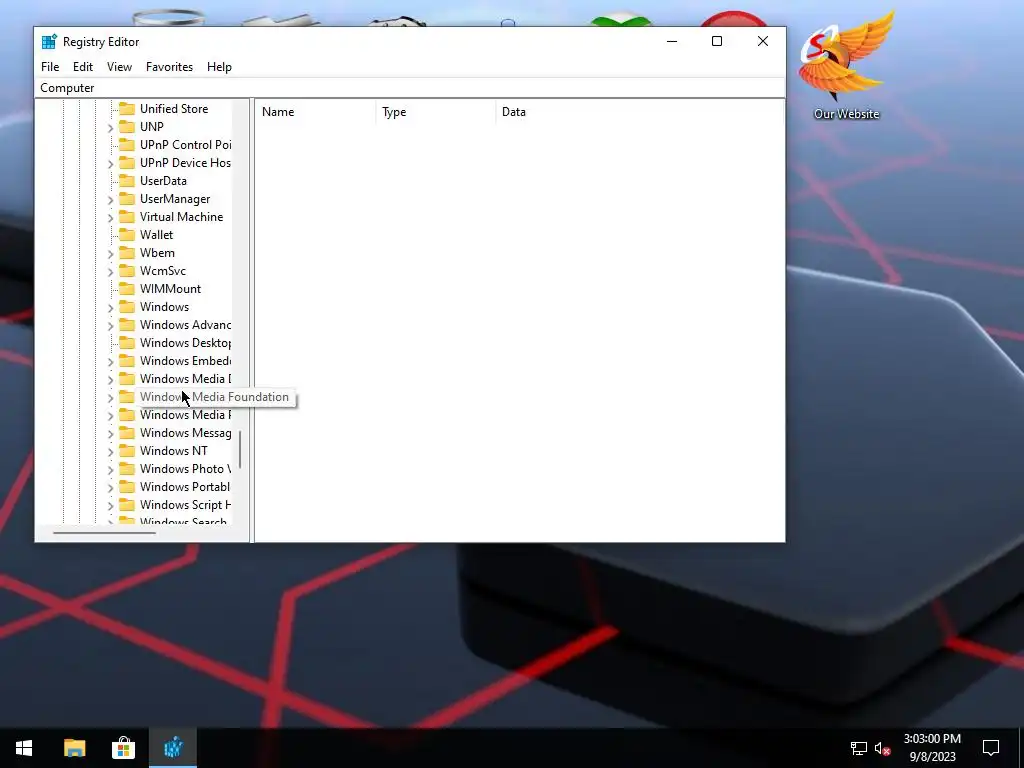
Task: Select the WIMMount folder icon
Action: click(127, 289)
